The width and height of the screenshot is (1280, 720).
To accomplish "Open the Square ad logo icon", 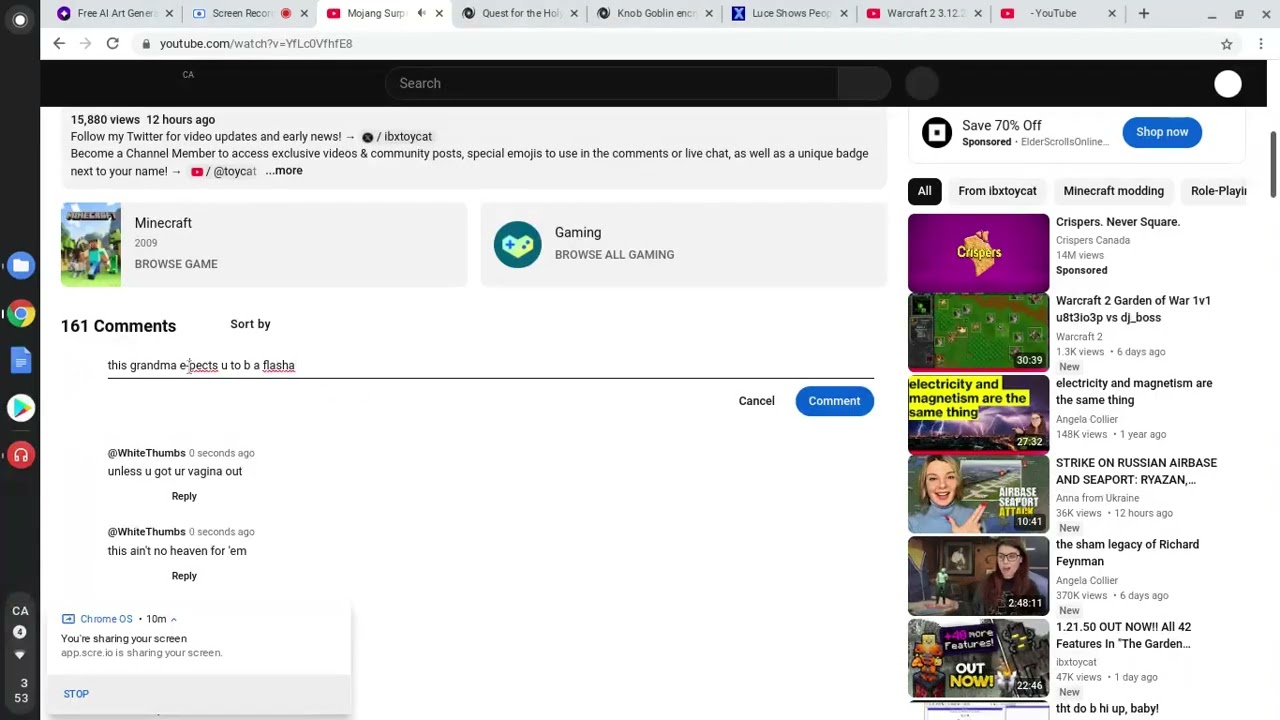I will click(937, 132).
